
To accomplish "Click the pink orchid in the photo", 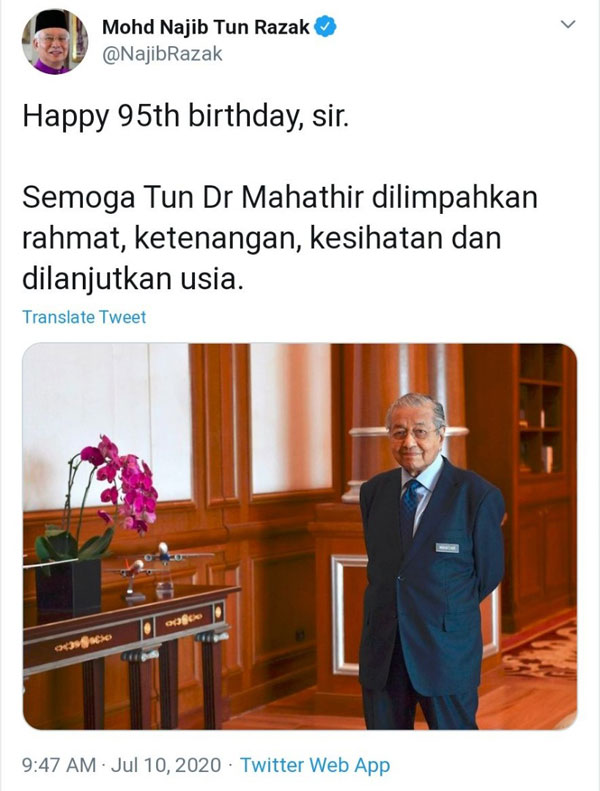I will pyautogui.click(x=121, y=484).
